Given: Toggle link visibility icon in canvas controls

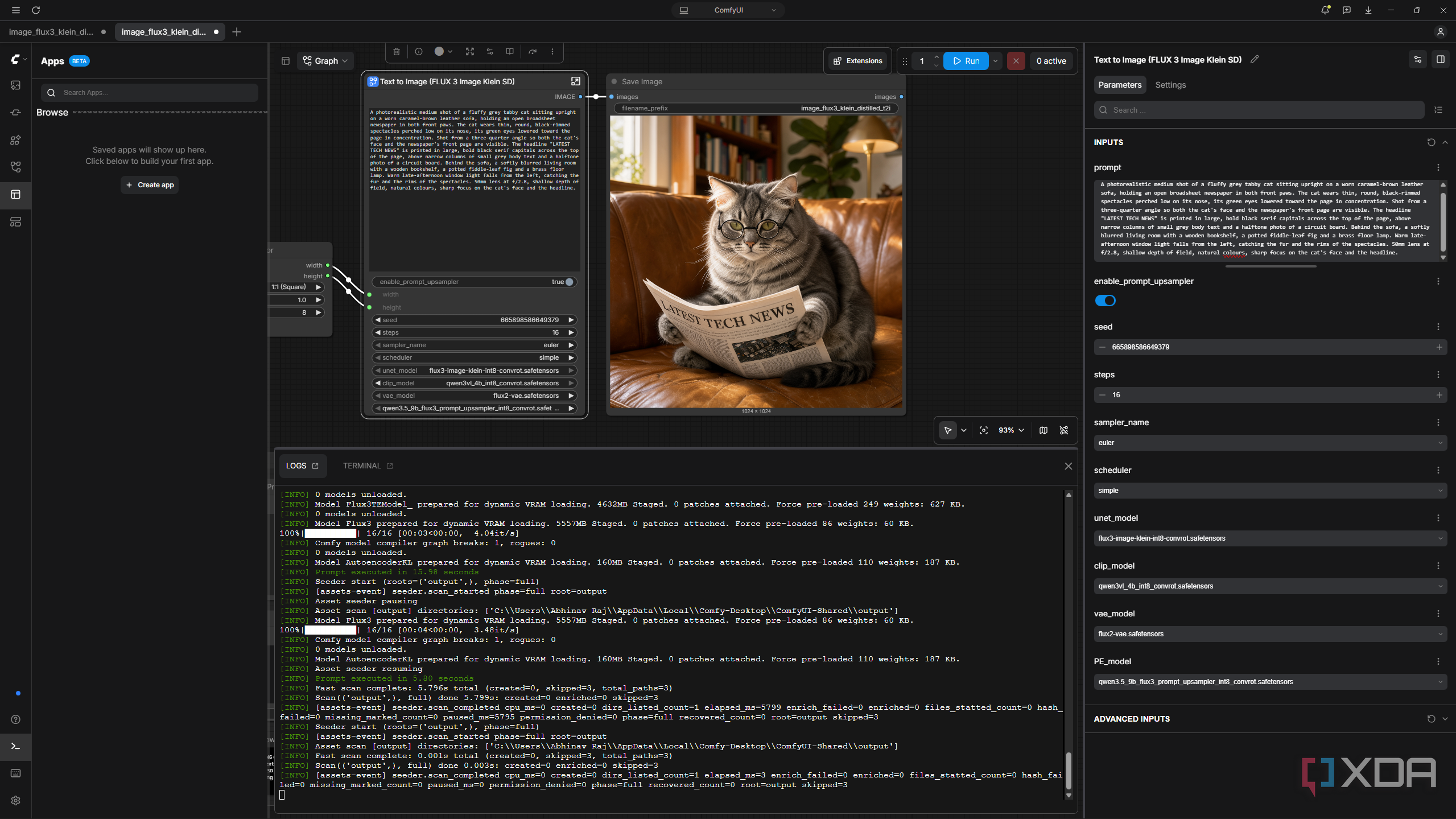Looking at the screenshot, I should [1064, 430].
